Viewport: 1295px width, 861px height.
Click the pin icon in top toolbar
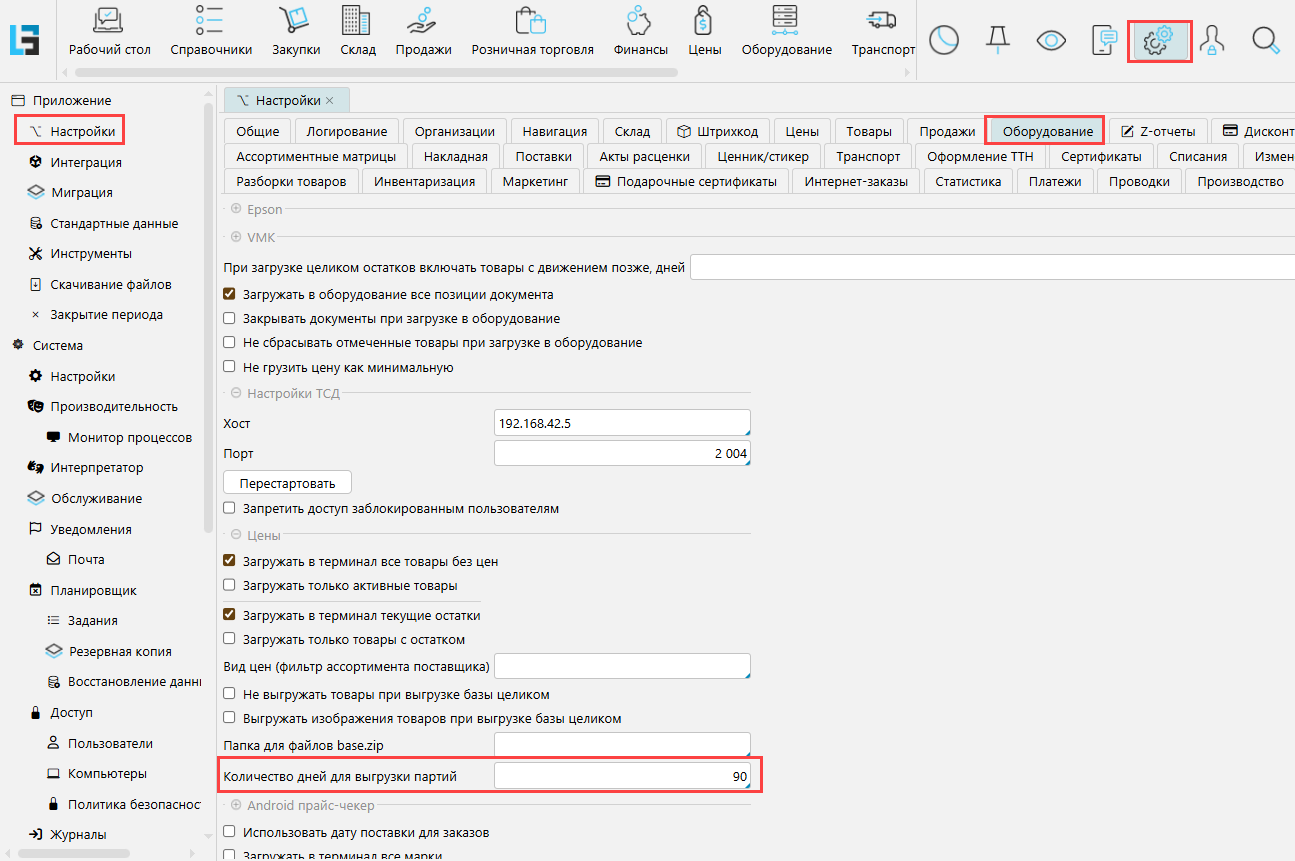pos(997,40)
